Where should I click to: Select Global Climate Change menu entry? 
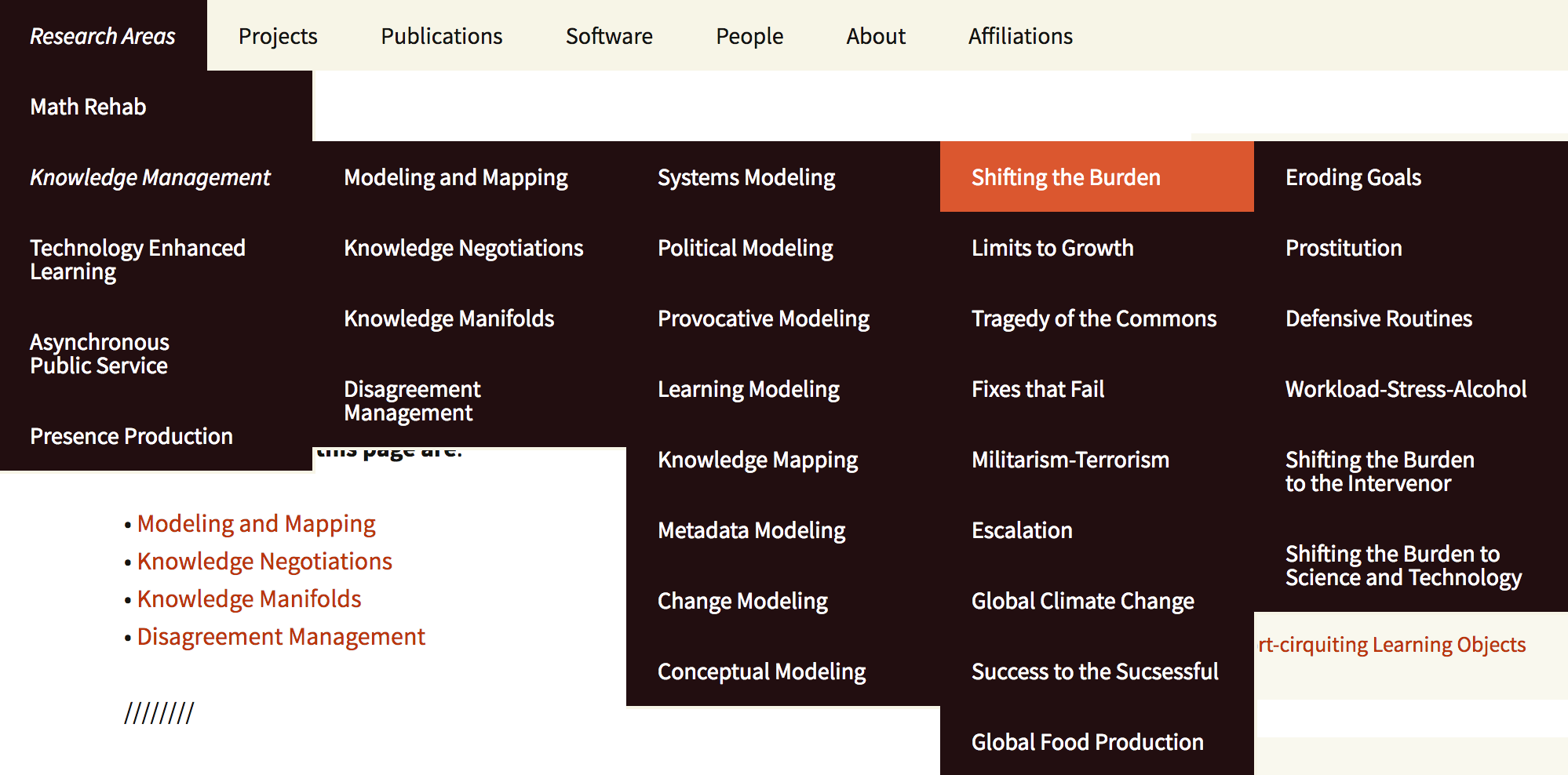(x=1083, y=601)
